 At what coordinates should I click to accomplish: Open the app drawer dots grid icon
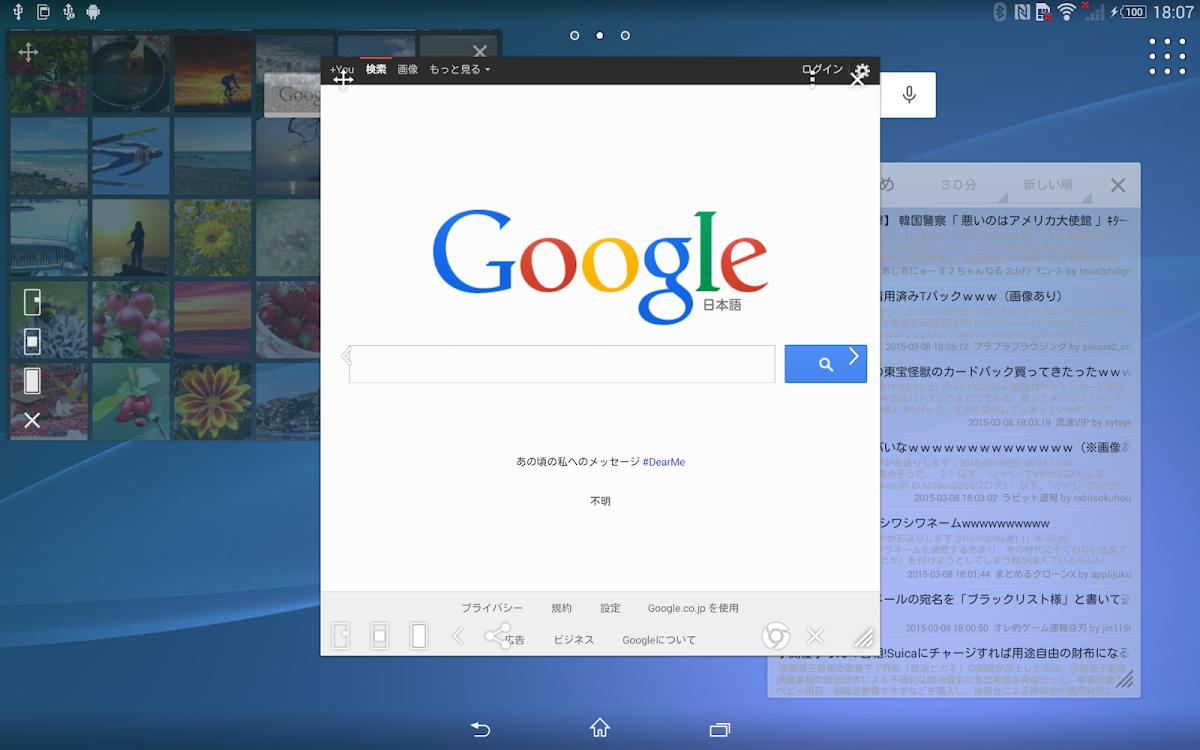[1167, 56]
